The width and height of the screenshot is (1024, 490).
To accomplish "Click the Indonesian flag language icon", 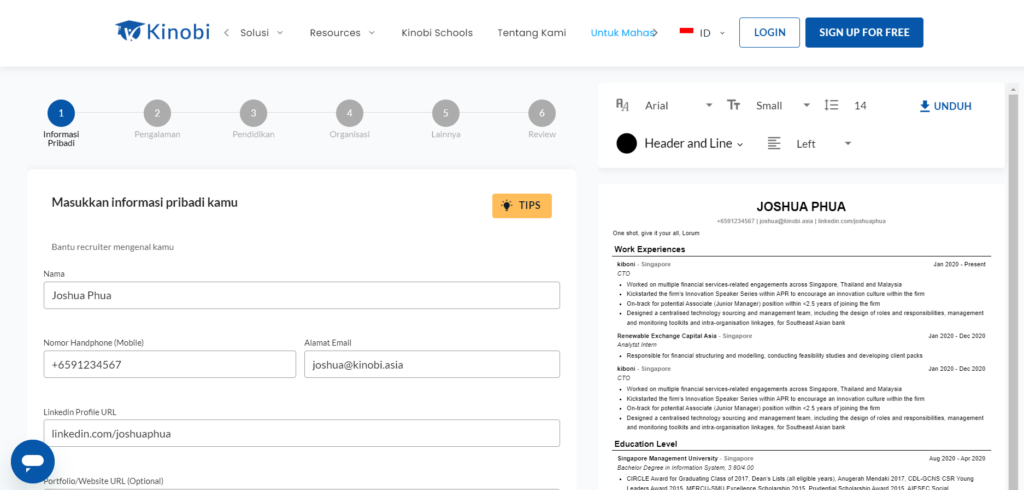I will pyautogui.click(x=686, y=31).
